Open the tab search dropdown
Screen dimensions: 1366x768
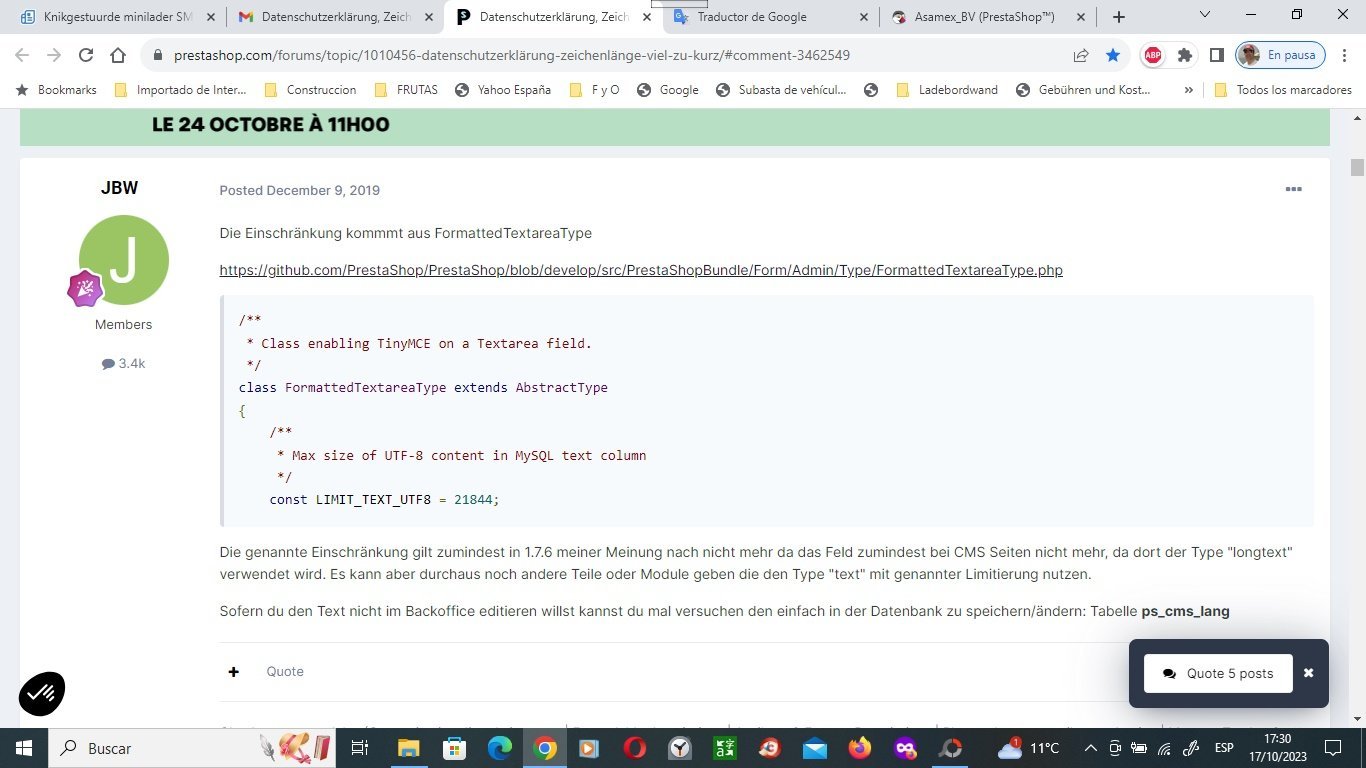pos(1205,15)
